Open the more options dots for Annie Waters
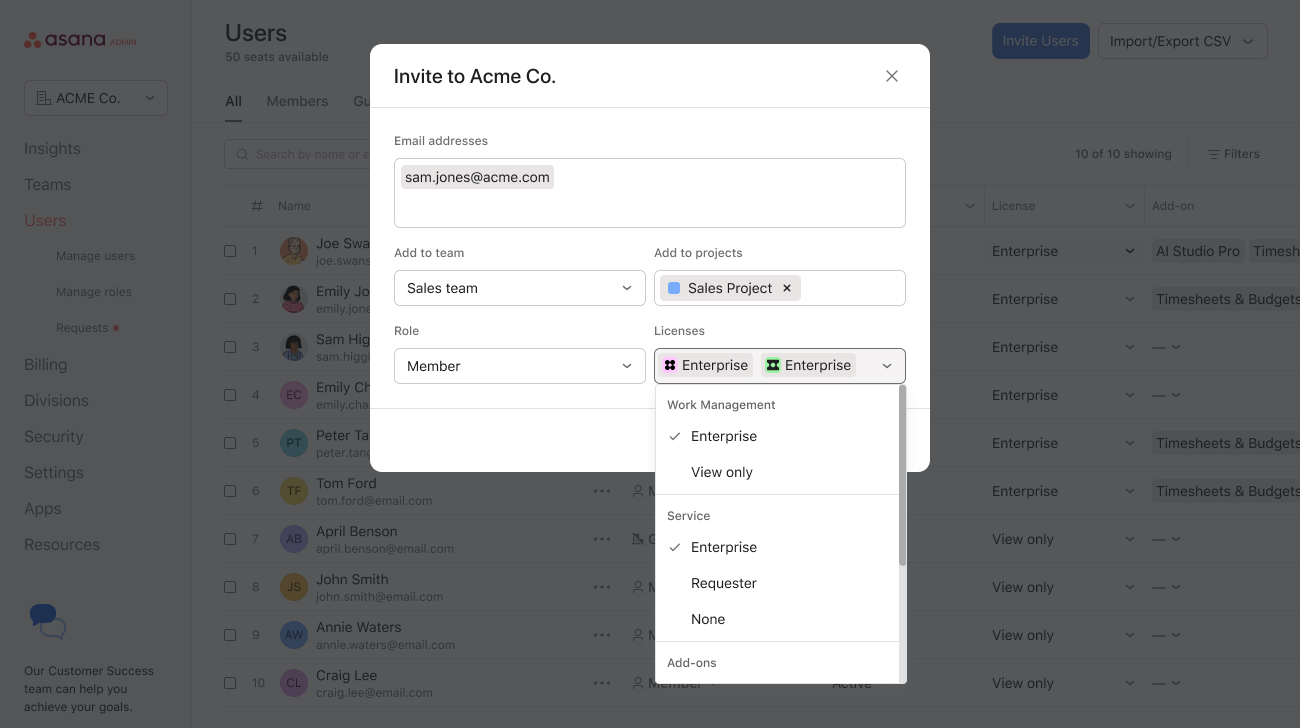This screenshot has height=728, width=1300. 601,635
